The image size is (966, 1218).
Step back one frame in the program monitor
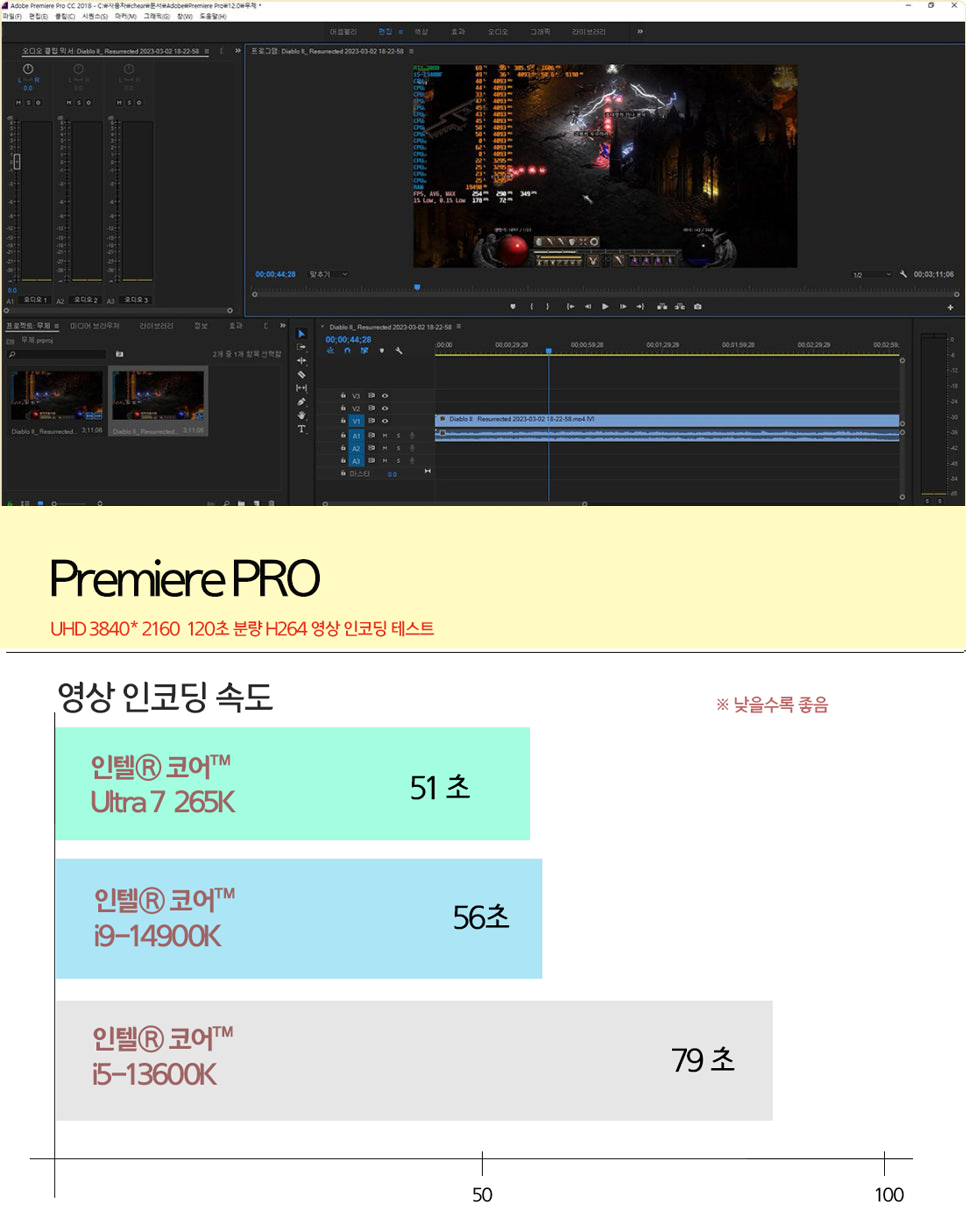coord(587,306)
